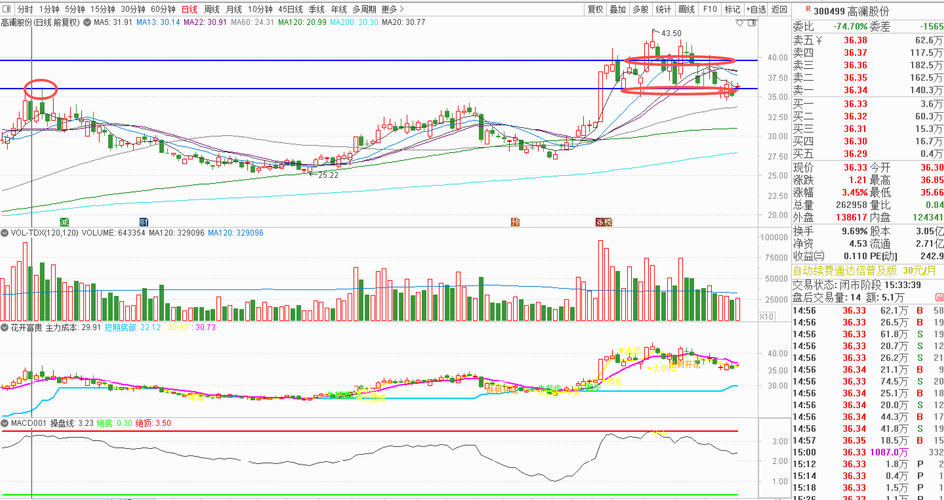The height and width of the screenshot is (500, 944).
Task: Click the blue 财 event marker
Action: (143, 223)
